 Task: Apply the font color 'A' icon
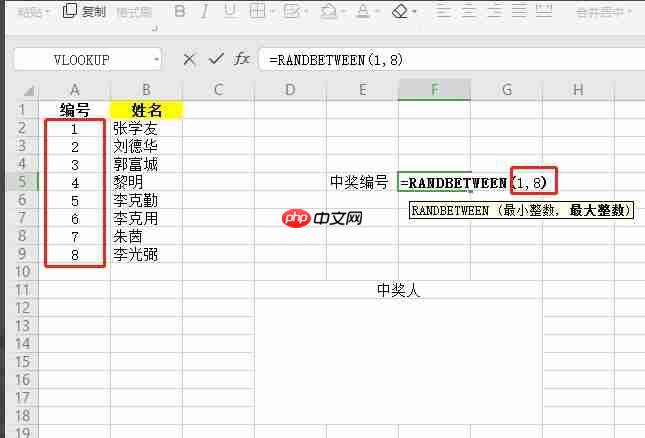(x=362, y=12)
